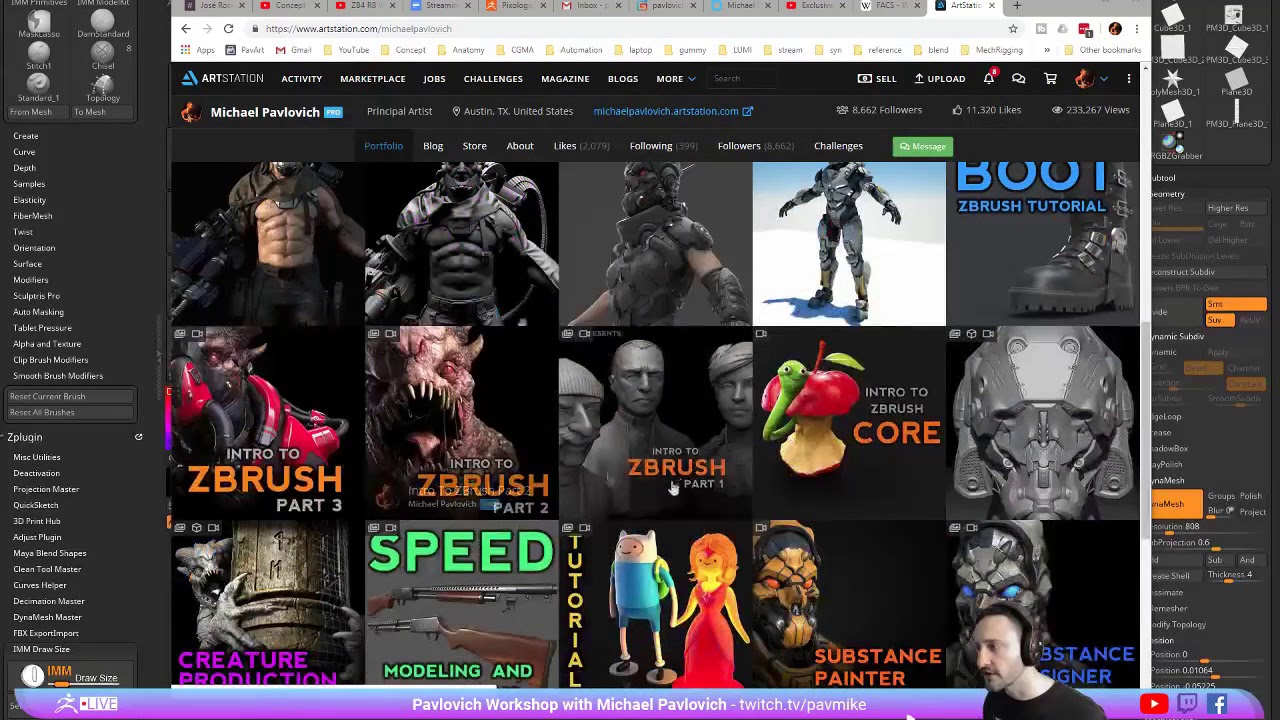
Task: Toggle the Smt button in Geometry
Action: [x=1236, y=304]
